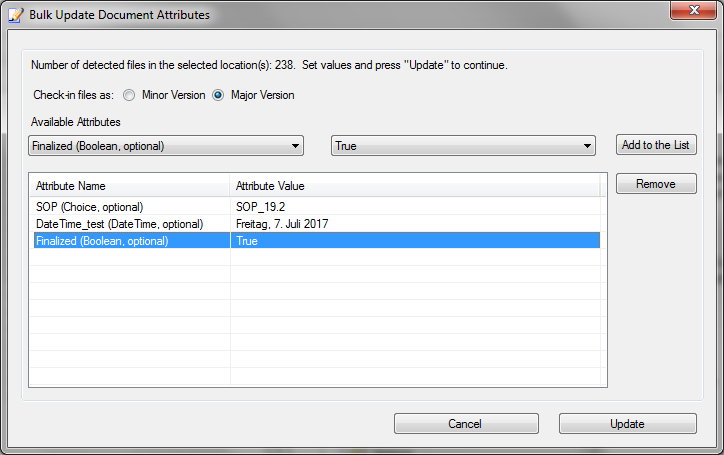Viewport: 724px width, 455px height.
Task: Click the Cancel button
Action: (466, 424)
